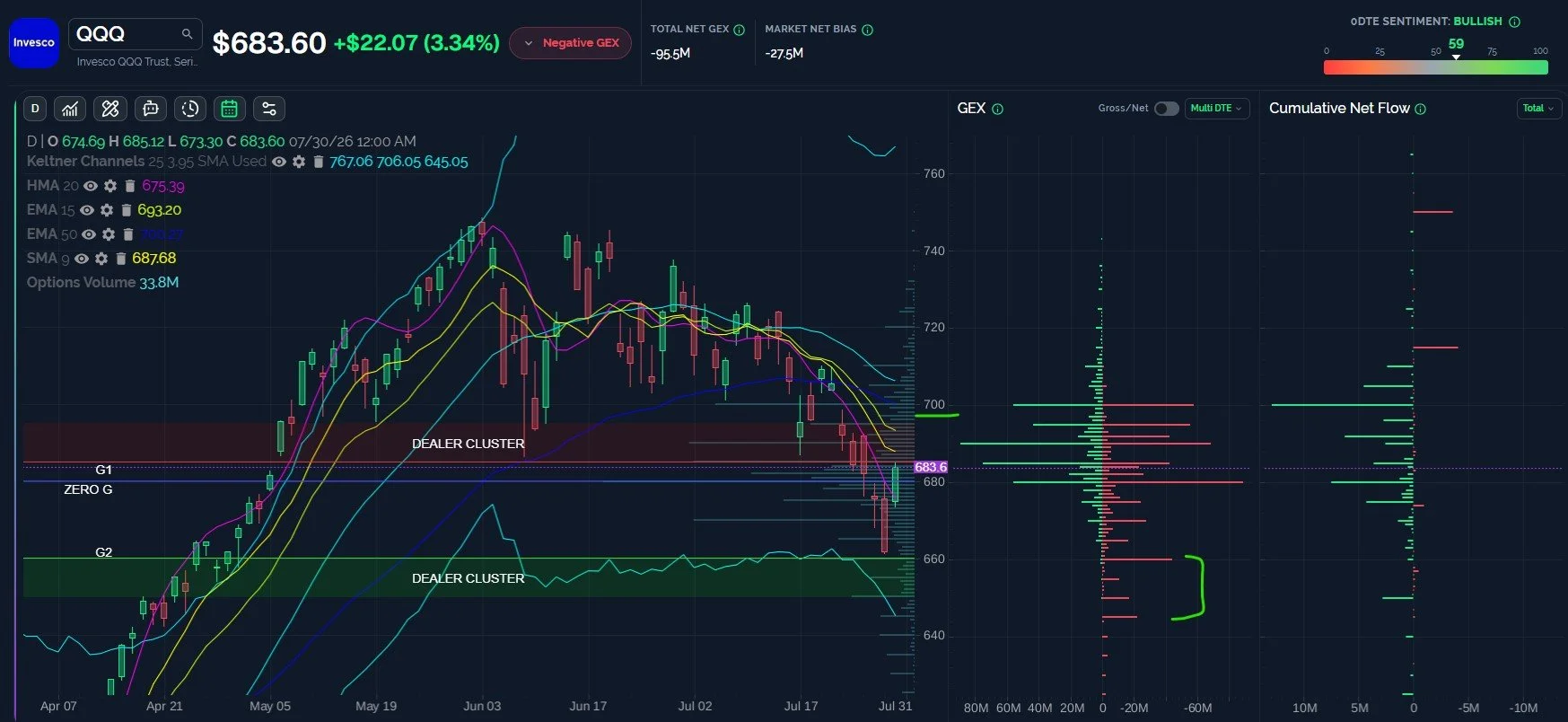Click the HMA value 675.39

coord(163,186)
